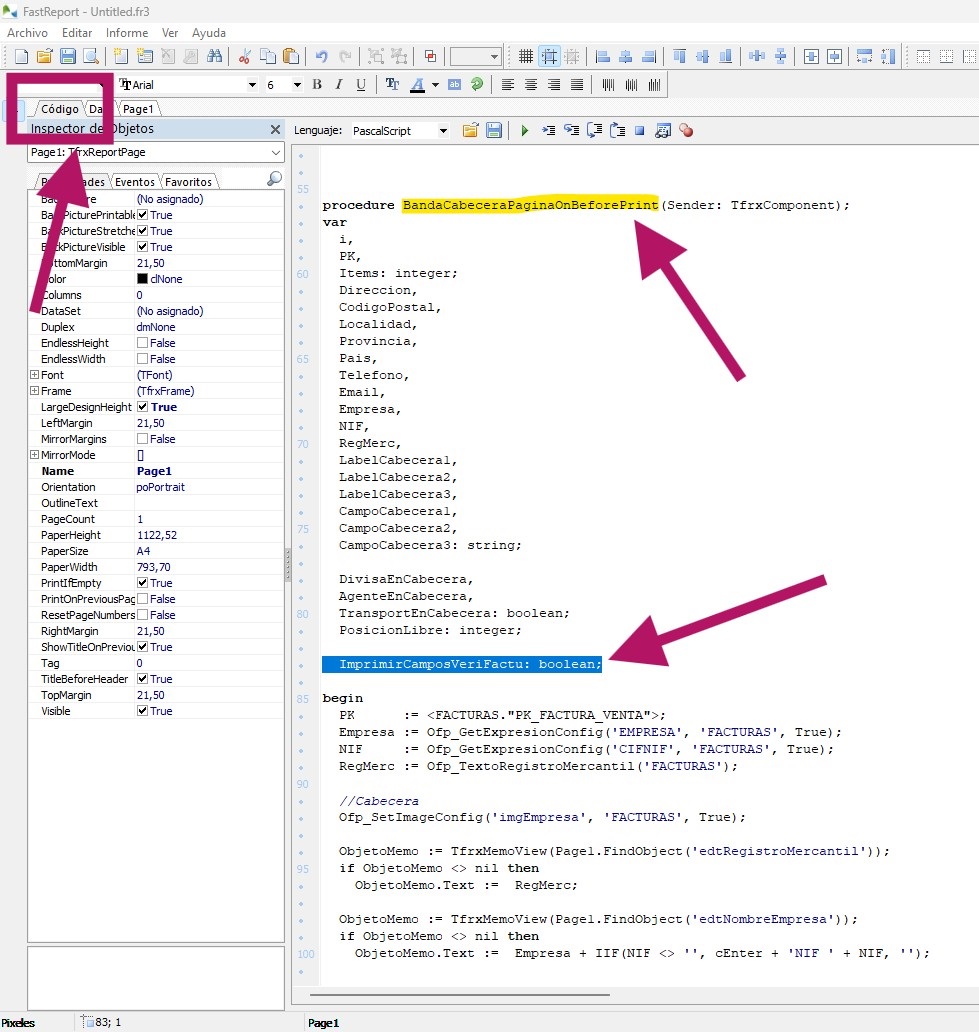Switch to the Page1 designer tab
The width and height of the screenshot is (979, 1032).
tap(138, 109)
